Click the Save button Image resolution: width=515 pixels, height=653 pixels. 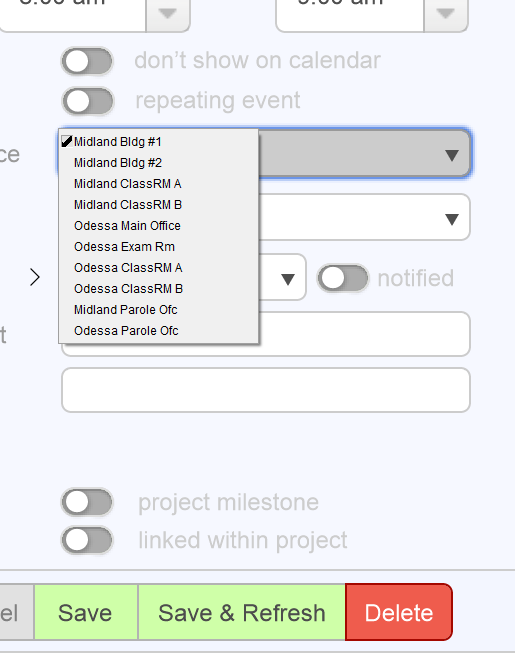(x=86, y=612)
